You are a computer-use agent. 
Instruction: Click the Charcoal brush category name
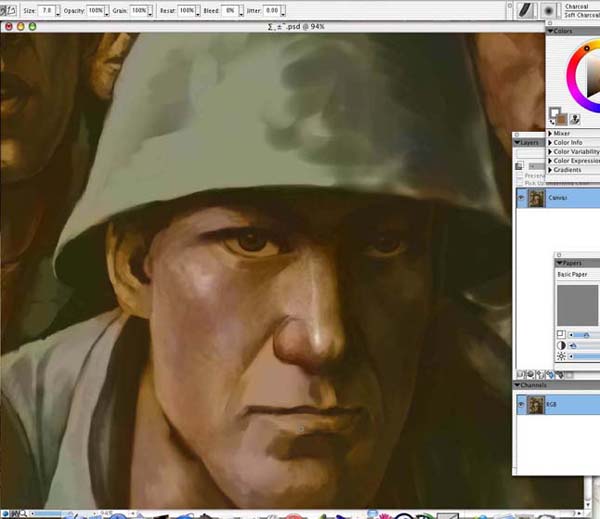577,6
